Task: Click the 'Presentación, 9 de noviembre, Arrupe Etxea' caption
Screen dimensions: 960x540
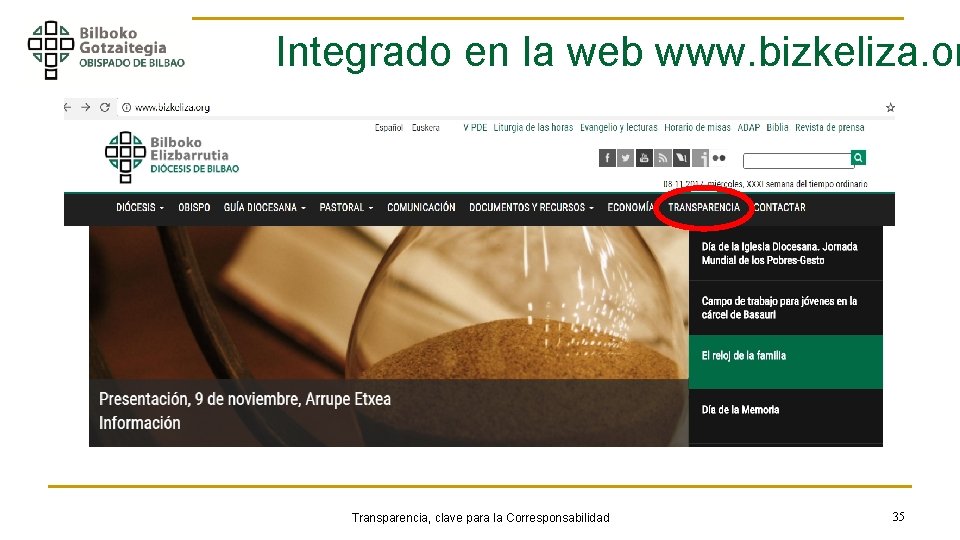Action: 245,399
